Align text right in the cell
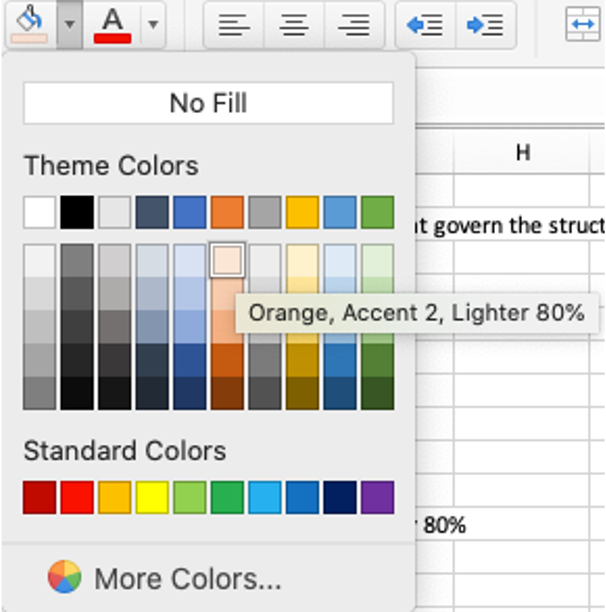 [x=354, y=24]
